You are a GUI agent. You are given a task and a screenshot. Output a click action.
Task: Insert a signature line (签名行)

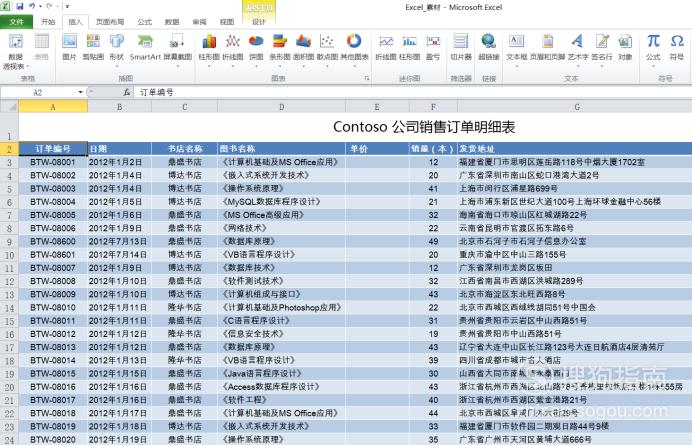point(602,49)
